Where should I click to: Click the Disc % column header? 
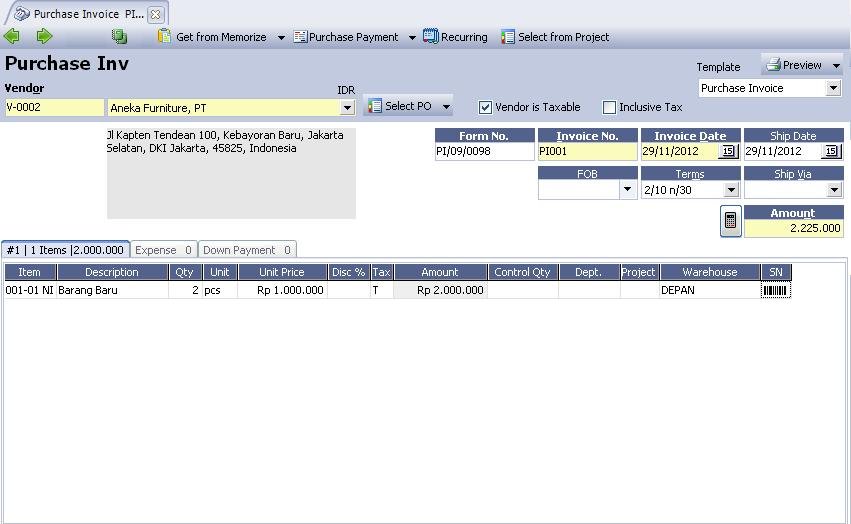tap(348, 272)
